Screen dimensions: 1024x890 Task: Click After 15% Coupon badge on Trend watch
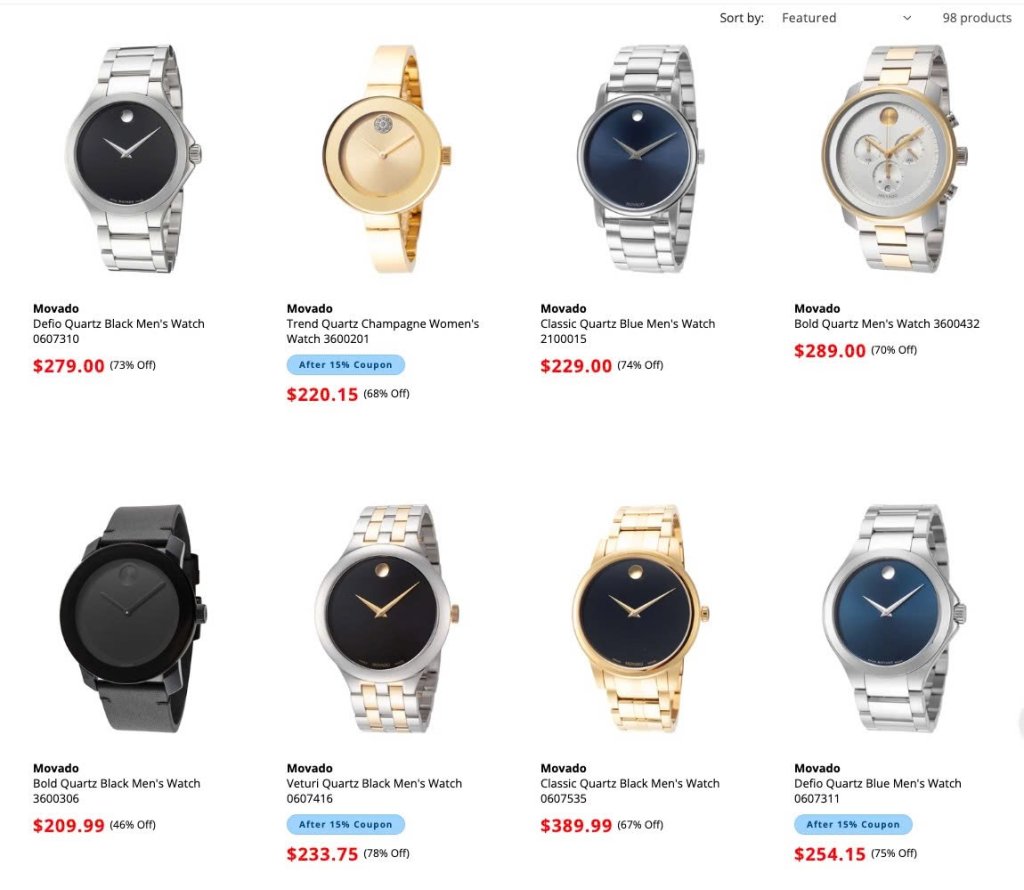[x=345, y=365]
